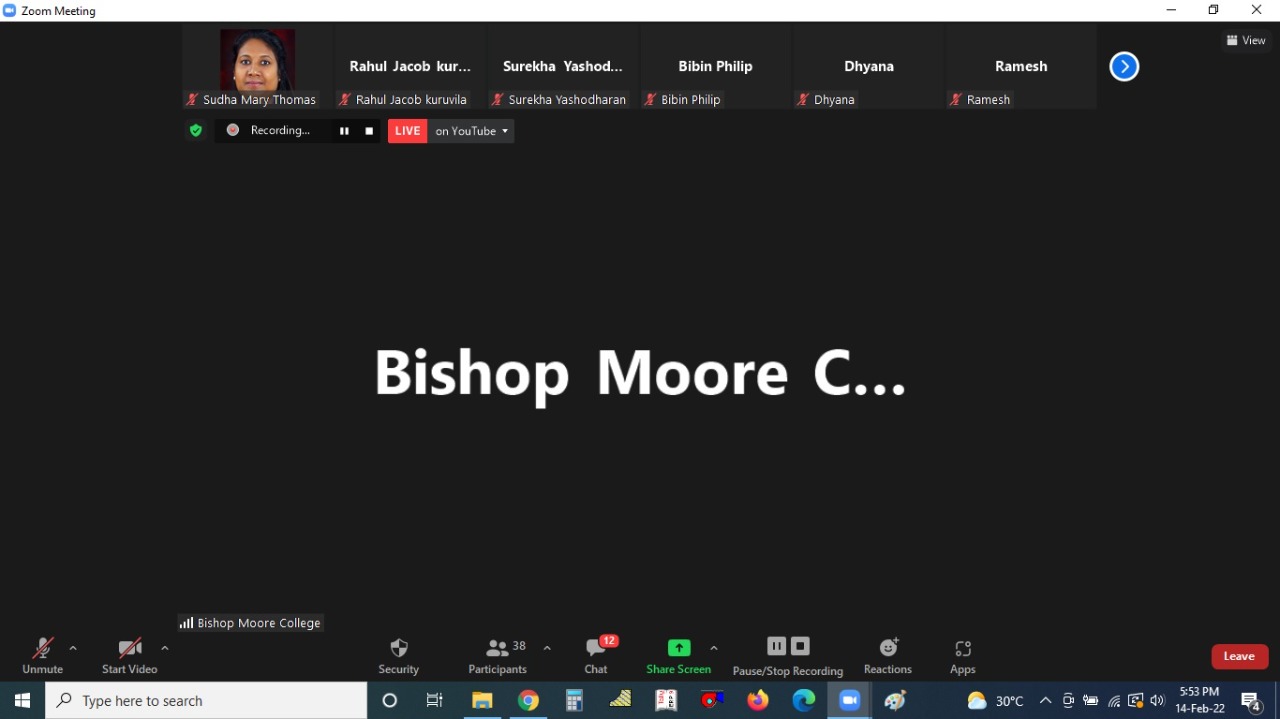Open the weather 30°C widget

point(996,701)
